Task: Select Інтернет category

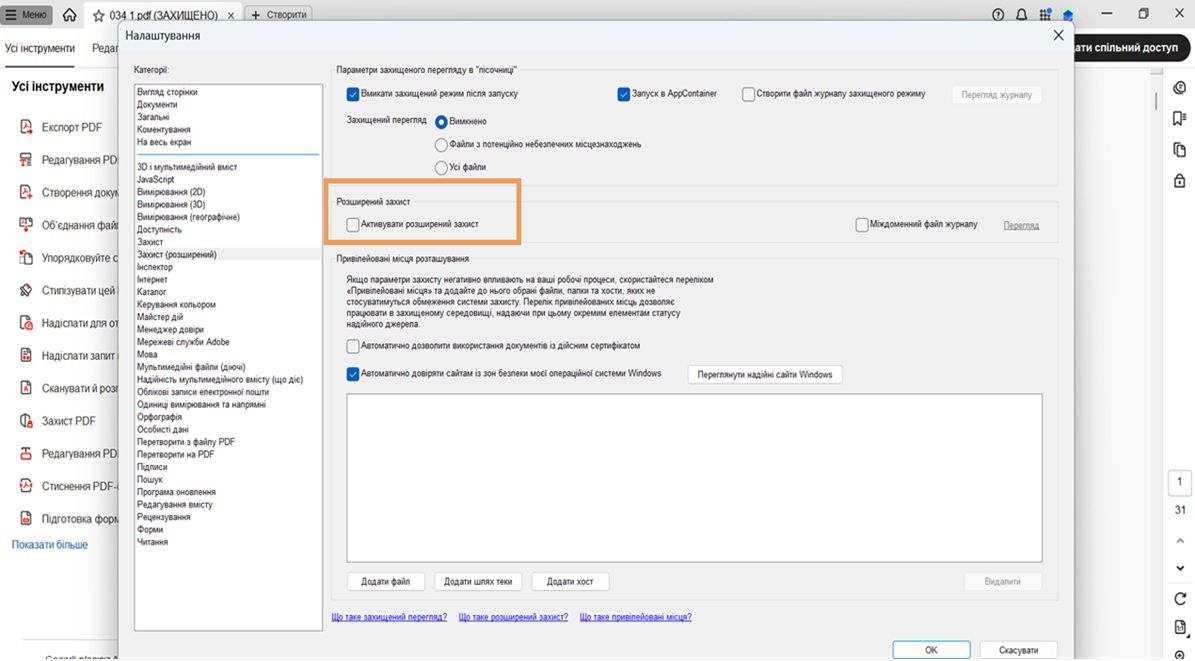Action: click(x=152, y=280)
